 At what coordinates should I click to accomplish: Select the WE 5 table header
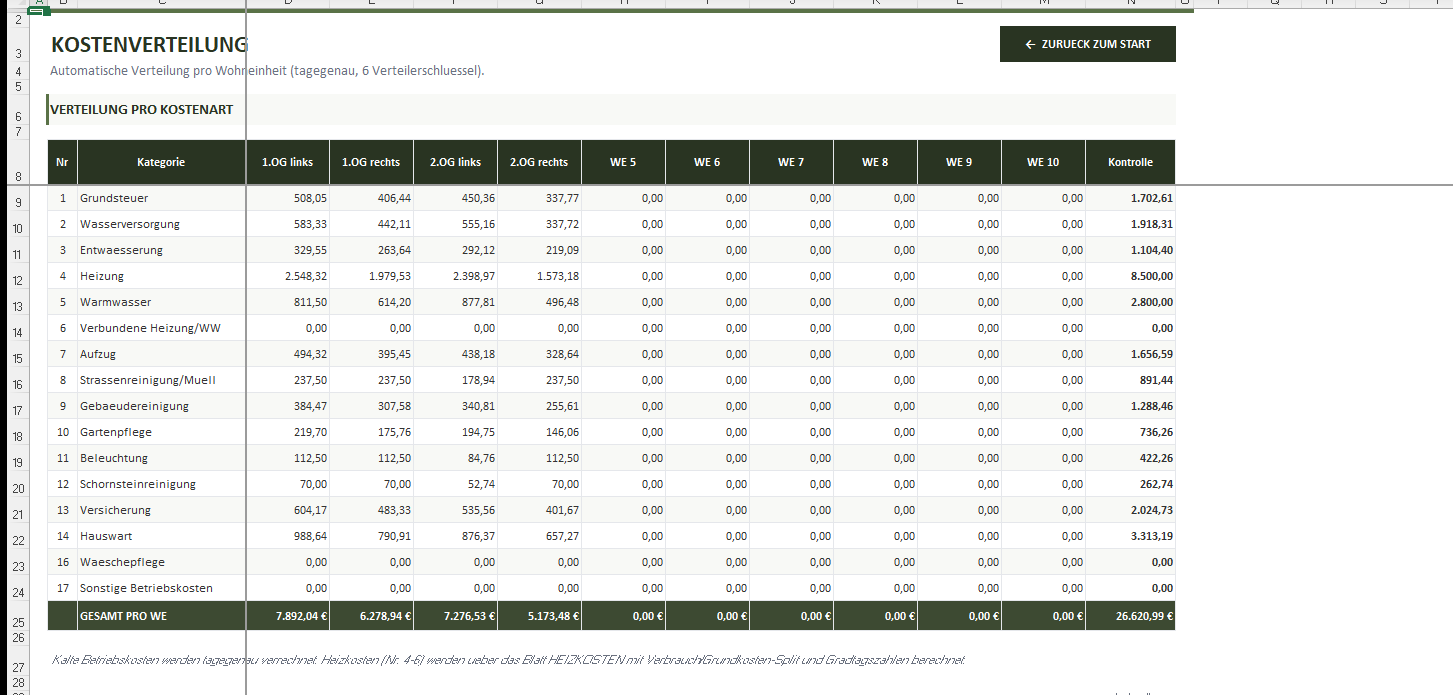[x=622, y=161]
